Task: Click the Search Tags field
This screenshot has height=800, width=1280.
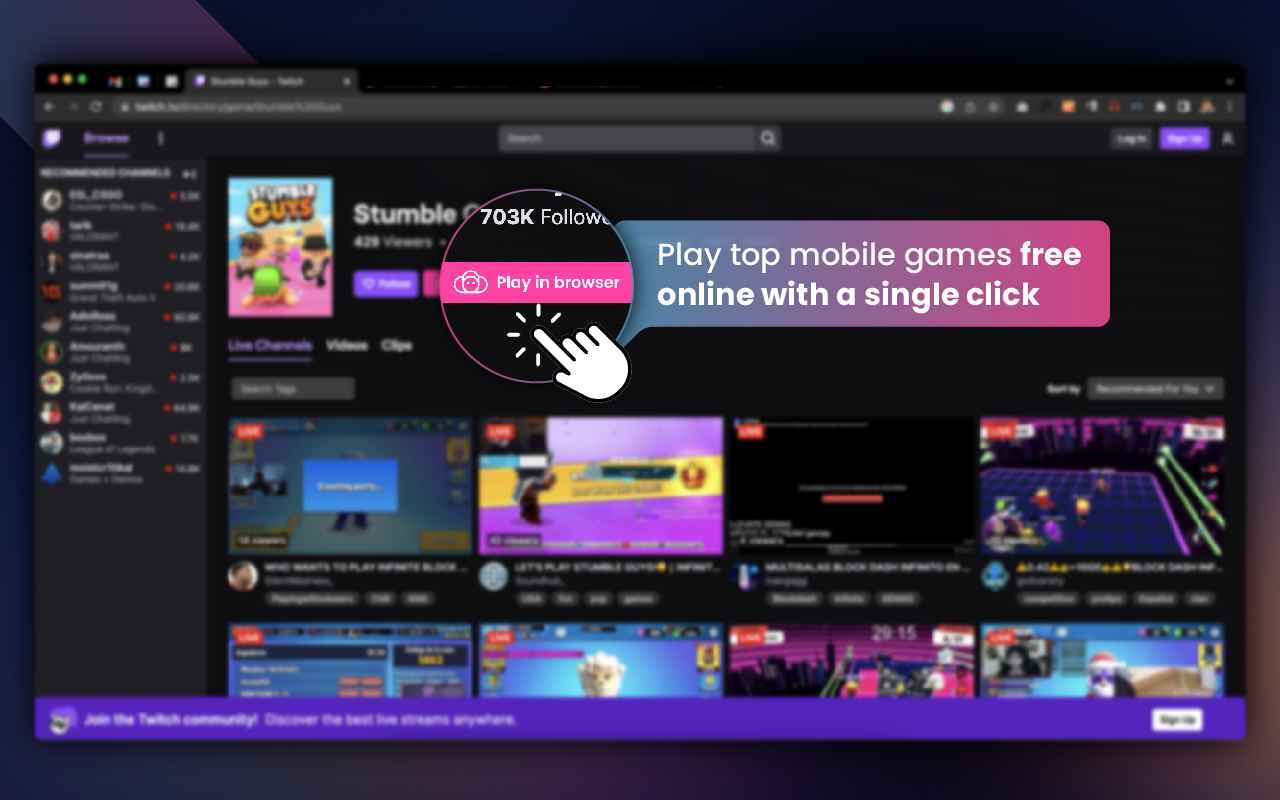Action: pyautogui.click(x=293, y=388)
